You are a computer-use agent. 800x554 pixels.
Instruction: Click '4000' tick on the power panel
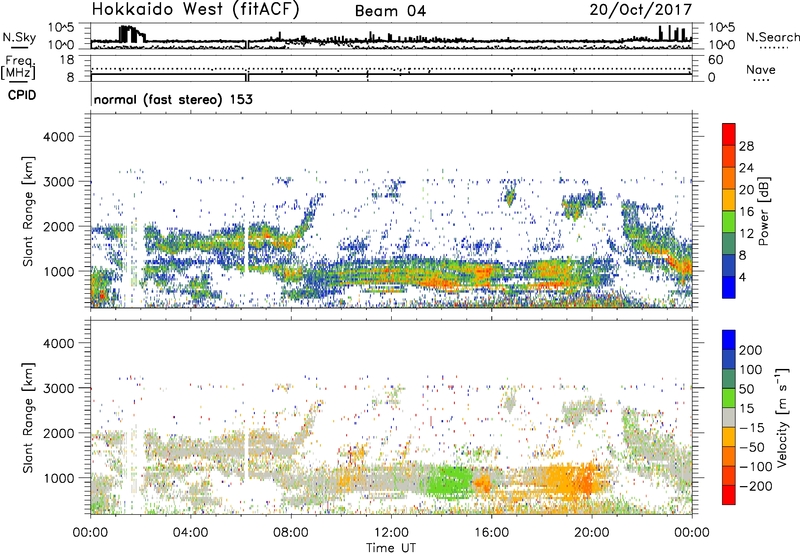[x=58, y=137]
